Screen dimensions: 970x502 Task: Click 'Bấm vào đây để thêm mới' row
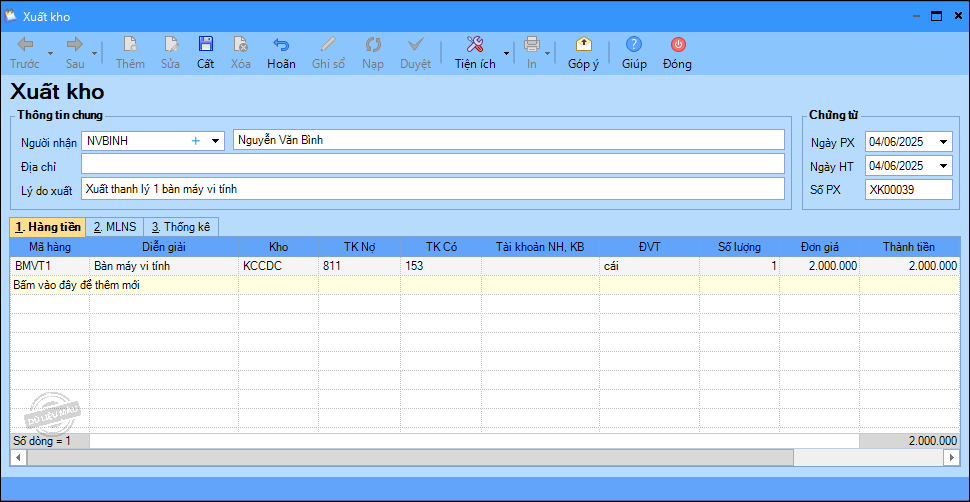[x=485, y=285]
